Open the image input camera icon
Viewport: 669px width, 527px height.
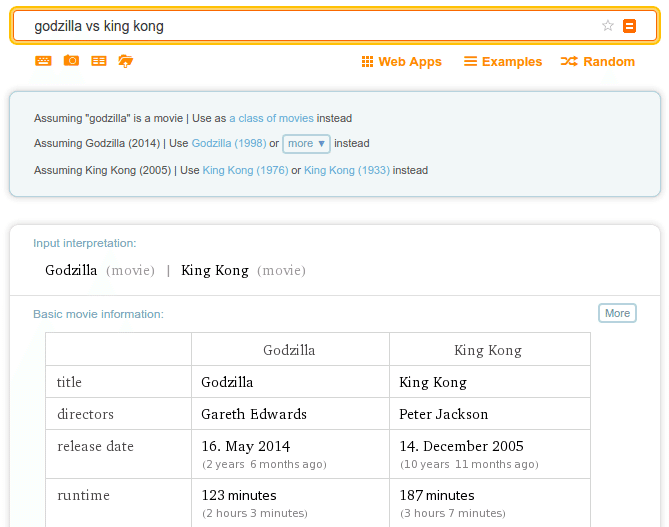pos(71,61)
